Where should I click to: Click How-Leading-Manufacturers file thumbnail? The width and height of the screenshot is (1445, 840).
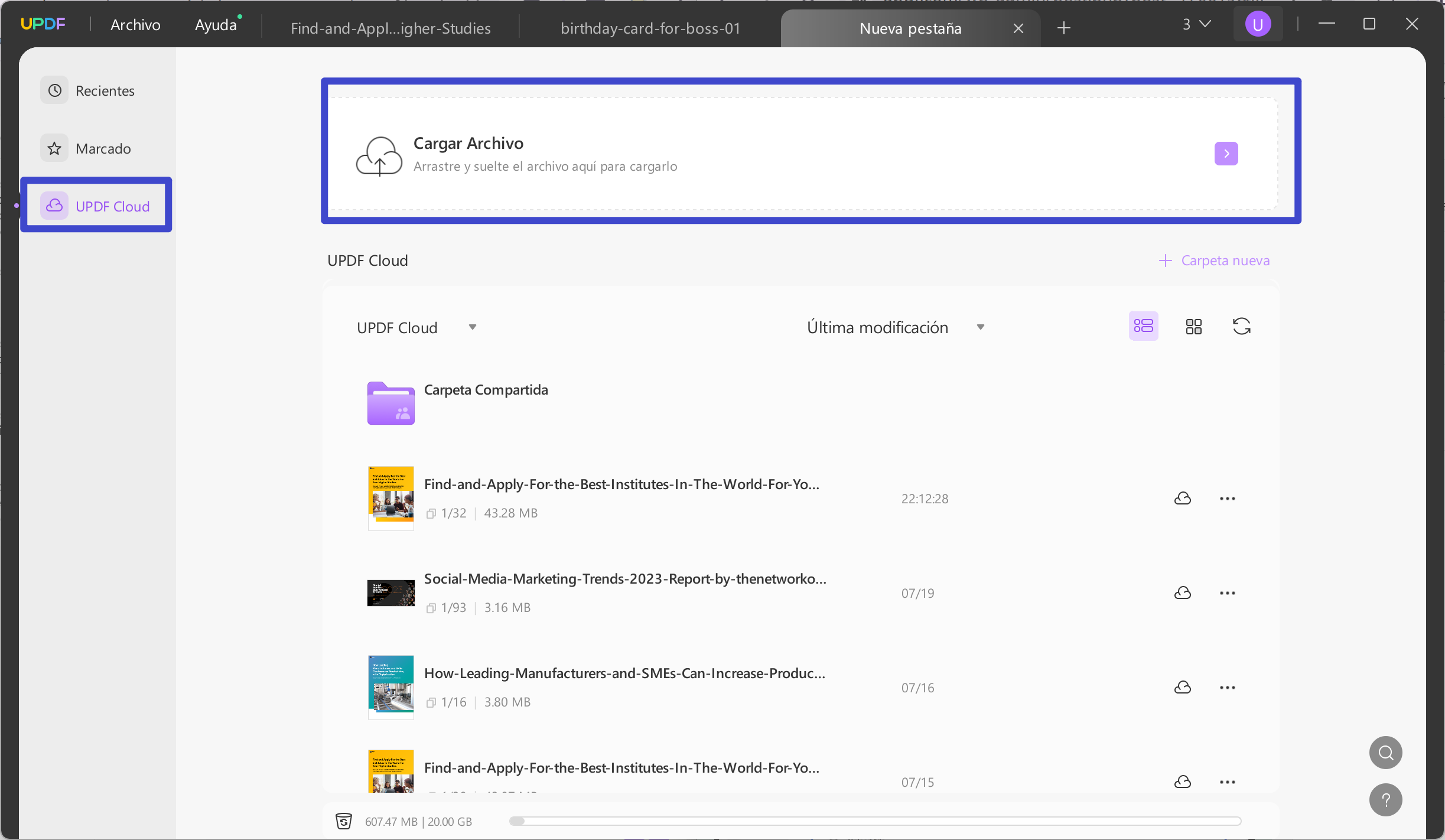click(x=391, y=687)
